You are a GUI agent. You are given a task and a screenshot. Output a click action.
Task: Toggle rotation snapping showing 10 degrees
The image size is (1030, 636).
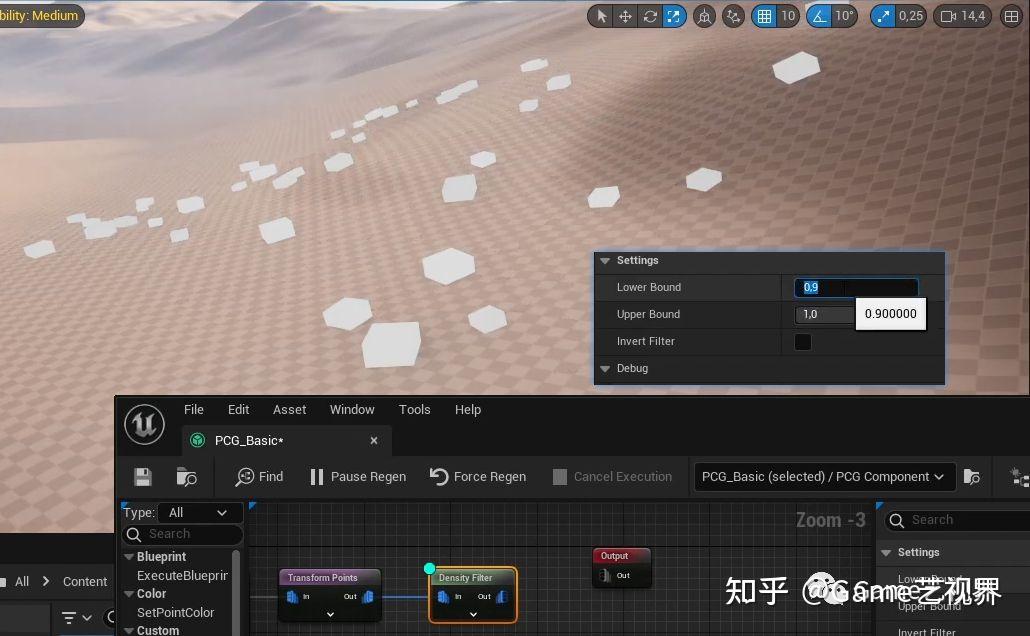pos(817,16)
